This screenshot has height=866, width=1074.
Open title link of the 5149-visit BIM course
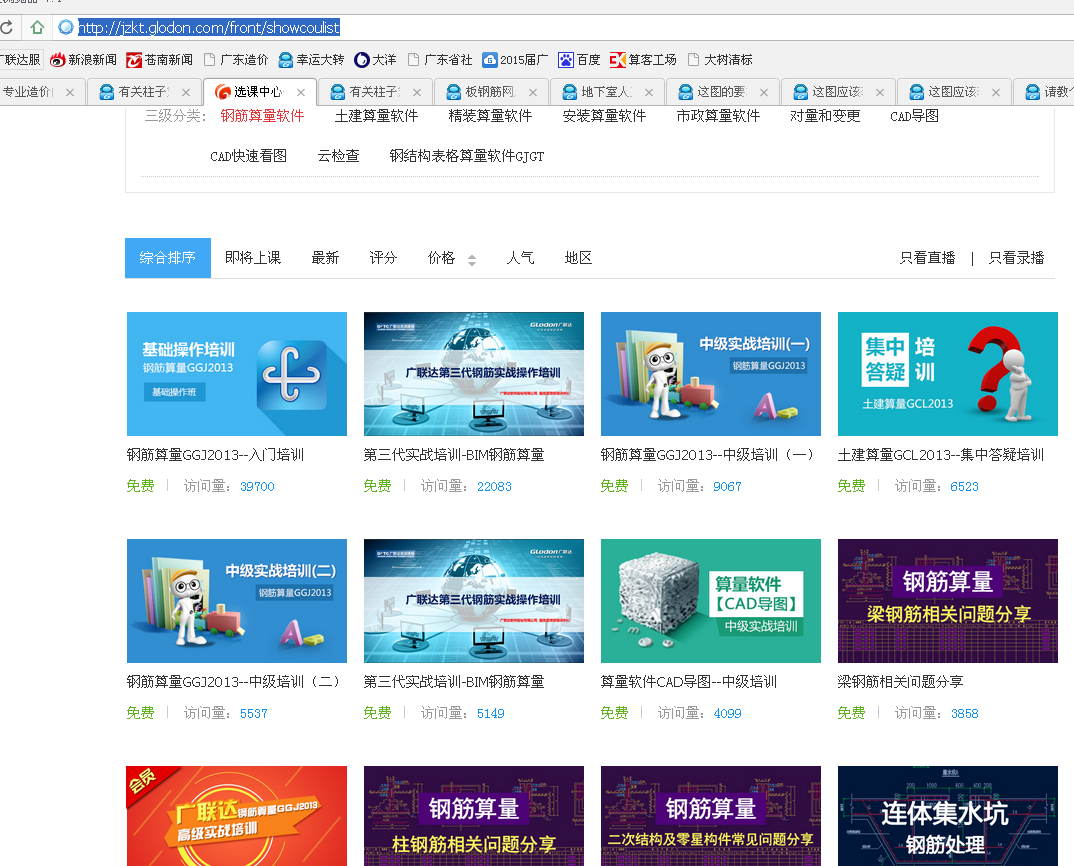pos(454,682)
